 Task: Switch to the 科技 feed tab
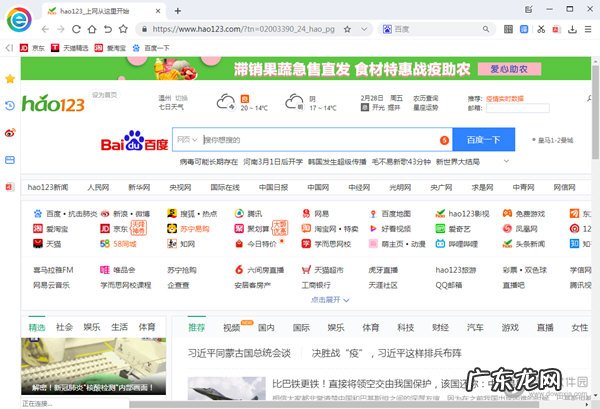tap(406, 328)
